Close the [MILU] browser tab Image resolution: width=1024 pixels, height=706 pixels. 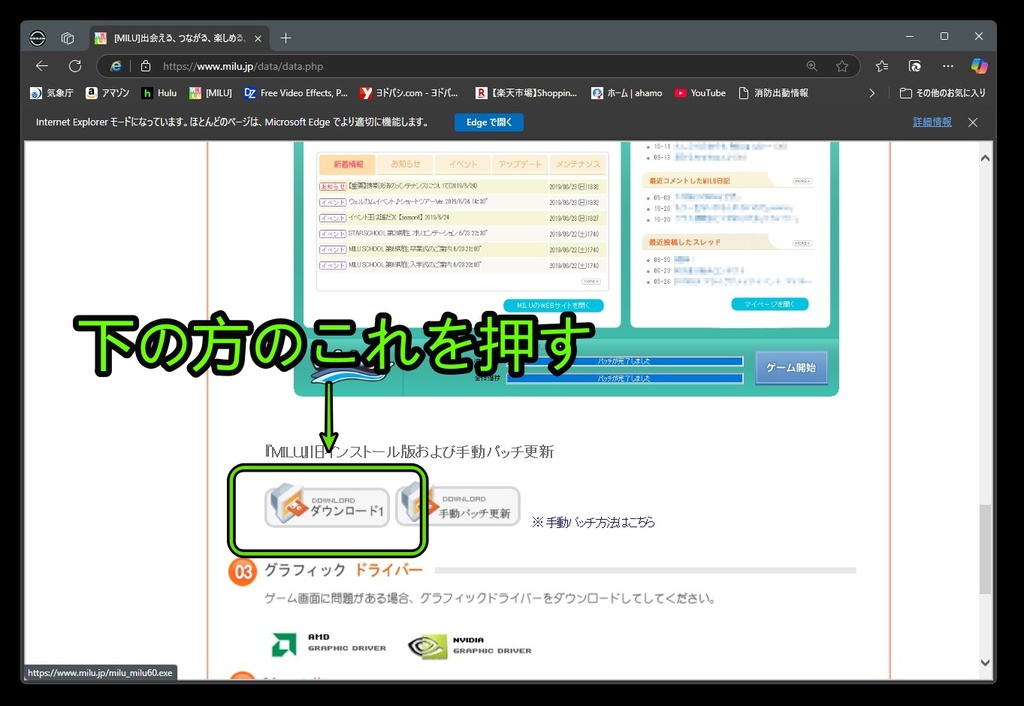click(258, 39)
